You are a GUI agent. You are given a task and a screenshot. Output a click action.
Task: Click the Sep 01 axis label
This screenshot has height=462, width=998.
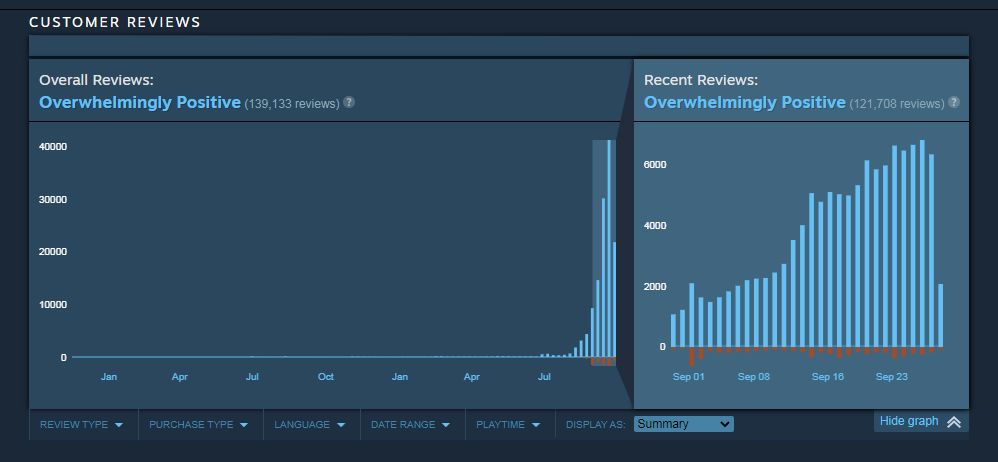[x=689, y=377]
